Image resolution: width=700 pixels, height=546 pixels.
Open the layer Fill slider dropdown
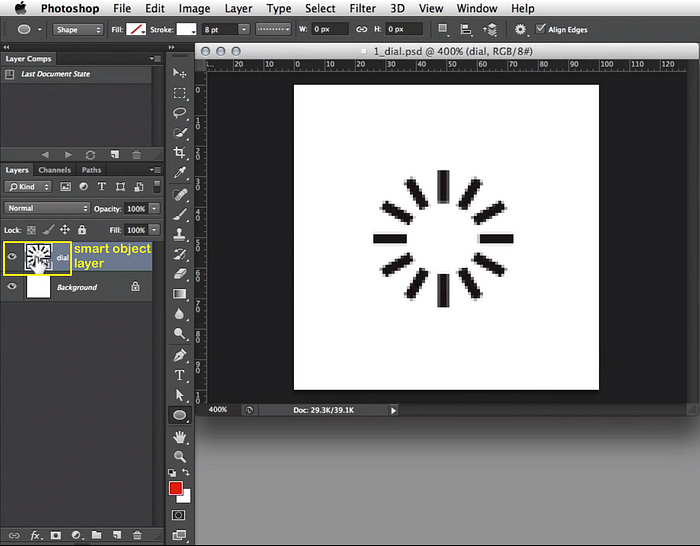(154, 230)
